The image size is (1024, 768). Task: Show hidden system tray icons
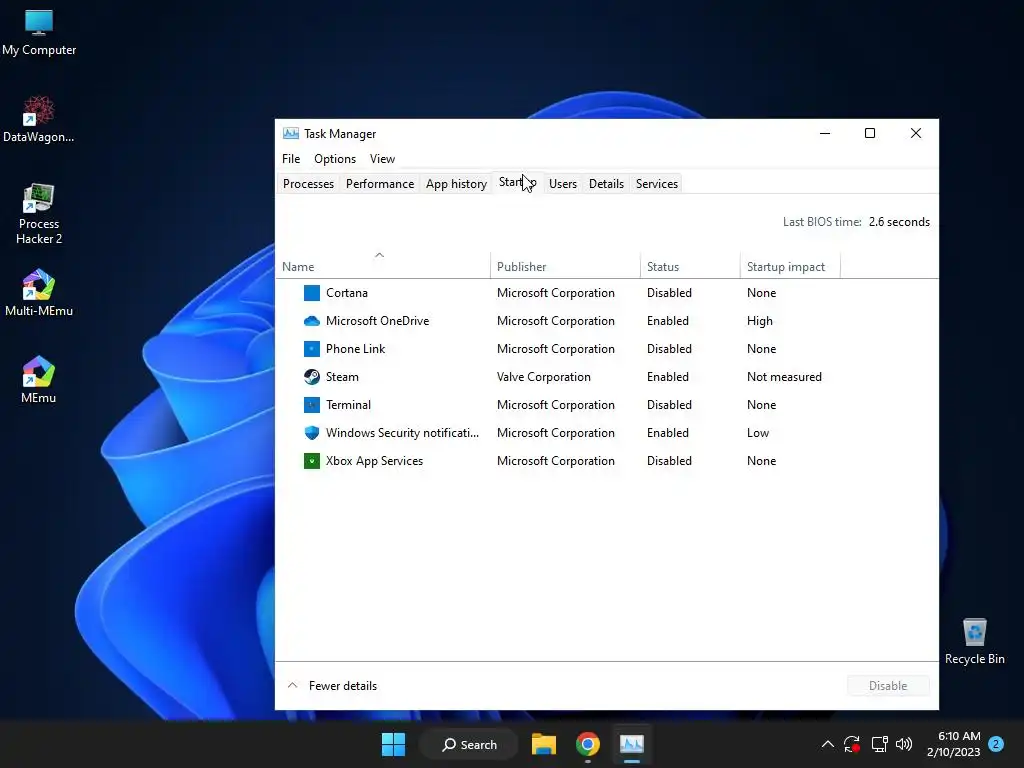click(827, 744)
